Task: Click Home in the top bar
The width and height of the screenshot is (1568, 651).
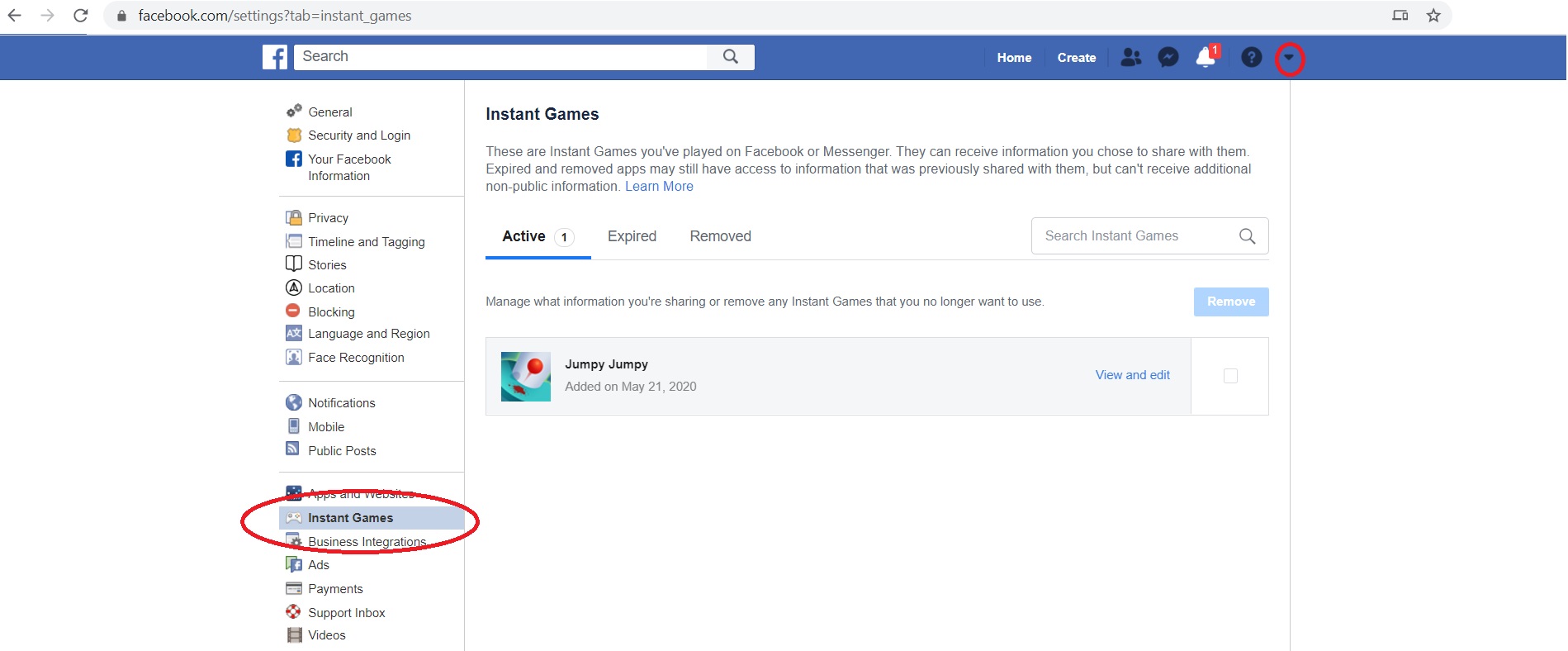Action: pyautogui.click(x=1014, y=57)
